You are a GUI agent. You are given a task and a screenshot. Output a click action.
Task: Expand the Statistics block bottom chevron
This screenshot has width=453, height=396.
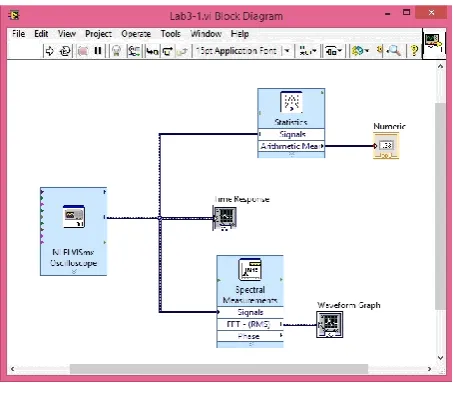pyautogui.click(x=292, y=155)
